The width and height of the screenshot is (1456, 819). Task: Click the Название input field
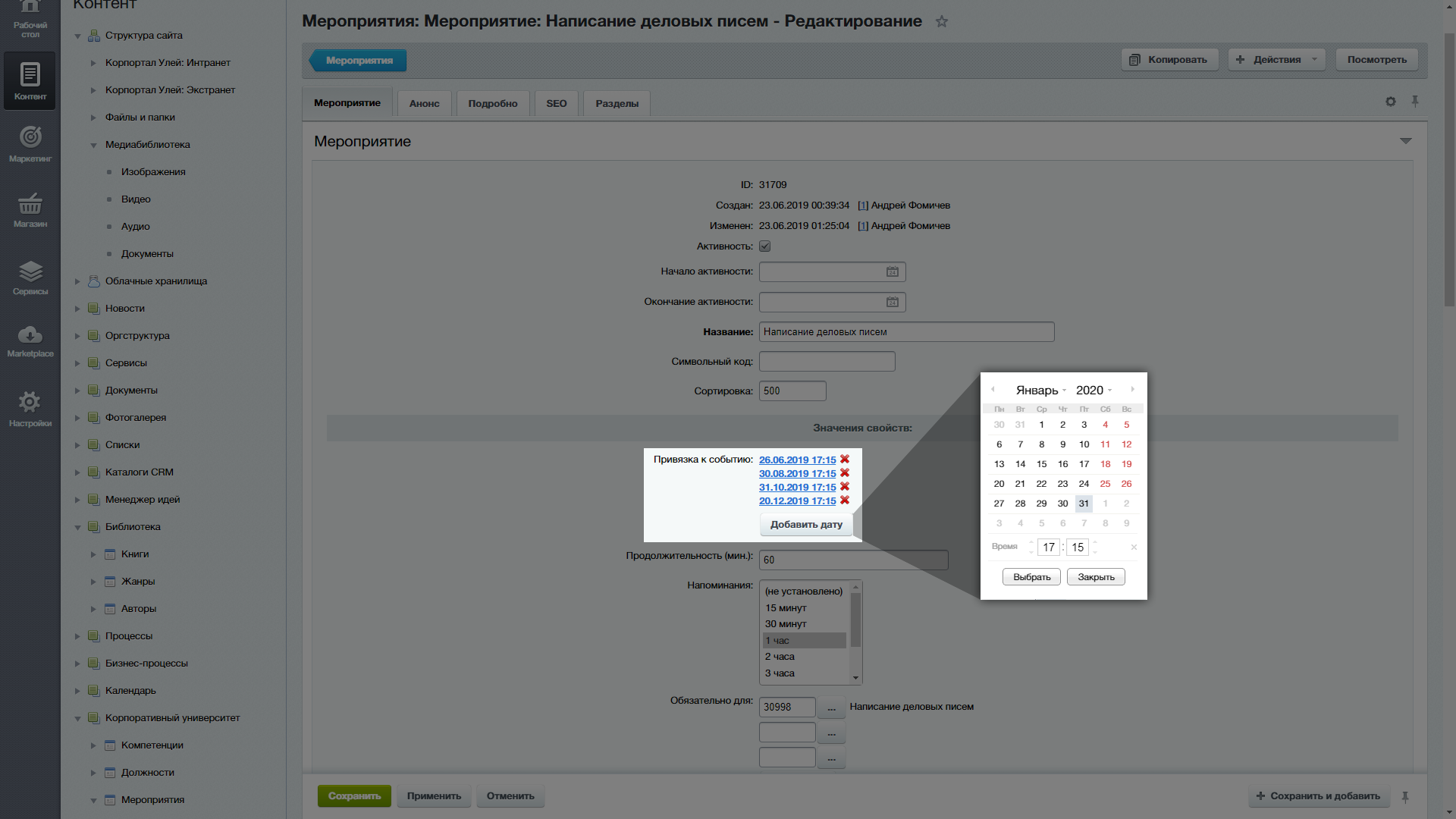point(906,332)
